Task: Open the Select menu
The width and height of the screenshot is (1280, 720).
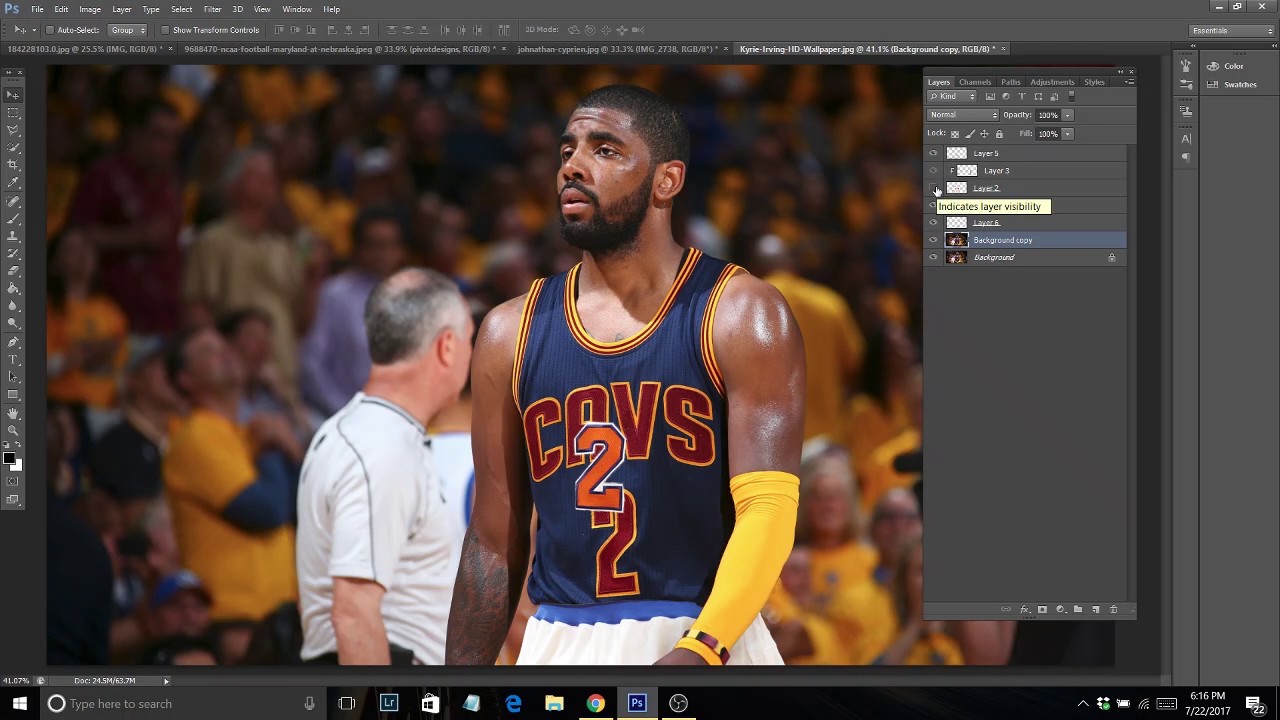Action: 181,9
